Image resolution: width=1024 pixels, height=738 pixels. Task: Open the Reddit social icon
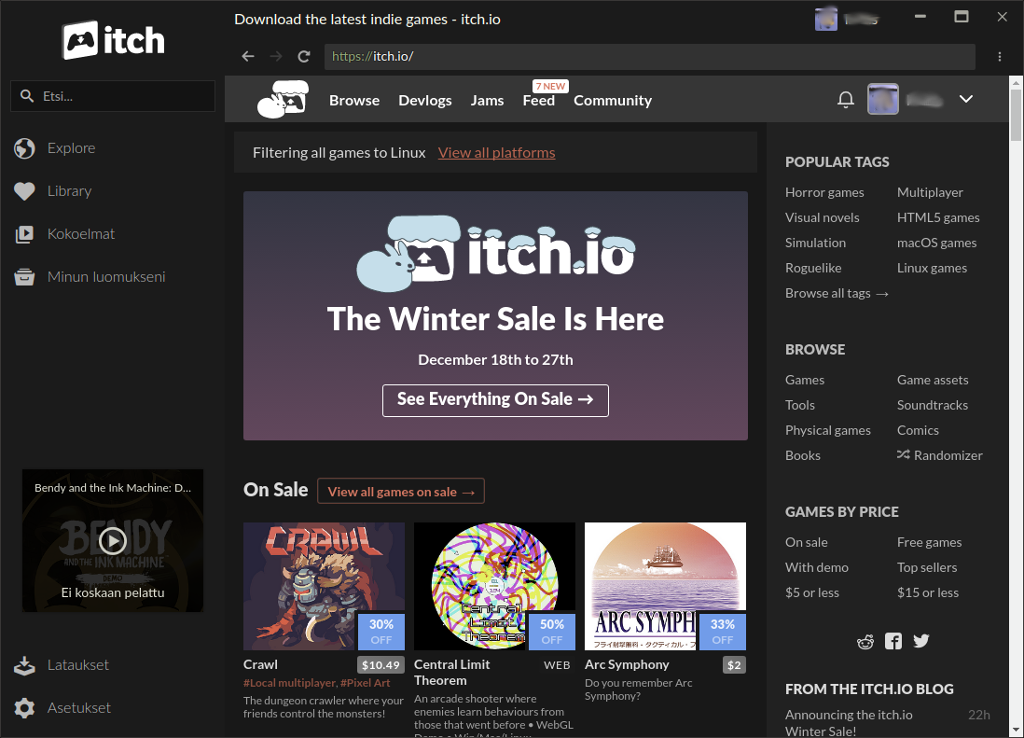pos(866,642)
